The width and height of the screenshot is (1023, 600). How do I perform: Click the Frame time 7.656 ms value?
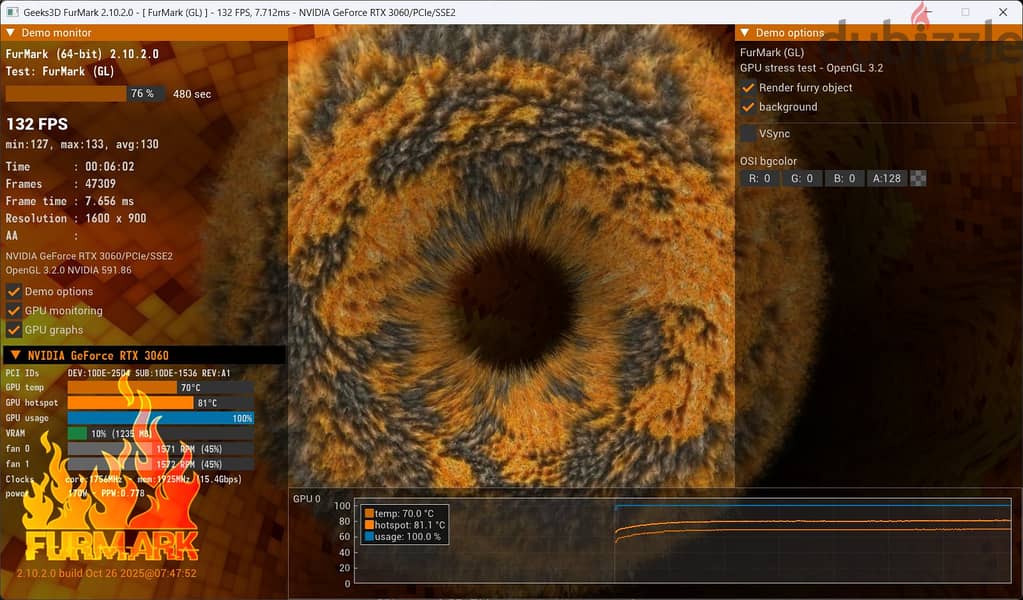point(110,201)
